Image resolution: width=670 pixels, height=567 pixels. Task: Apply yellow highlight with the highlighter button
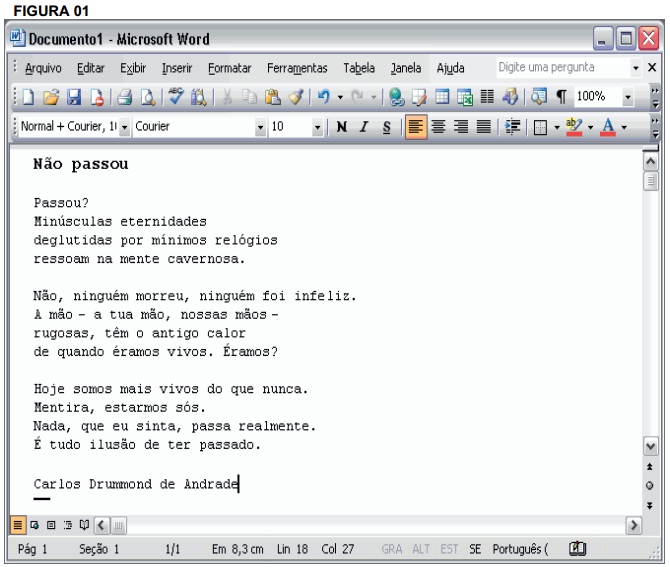click(x=573, y=127)
